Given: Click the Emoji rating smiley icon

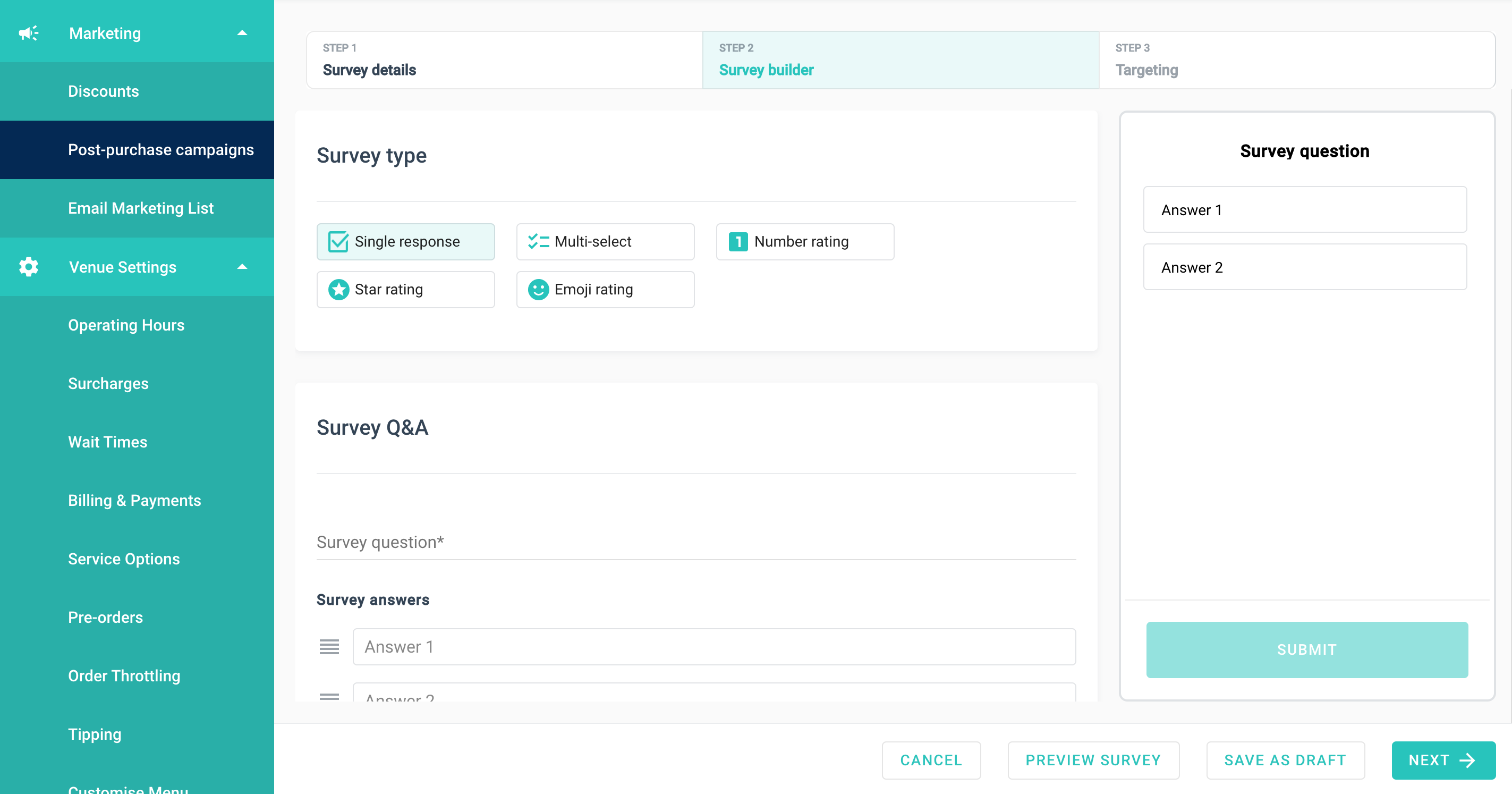Looking at the screenshot, I should (538, 290).
